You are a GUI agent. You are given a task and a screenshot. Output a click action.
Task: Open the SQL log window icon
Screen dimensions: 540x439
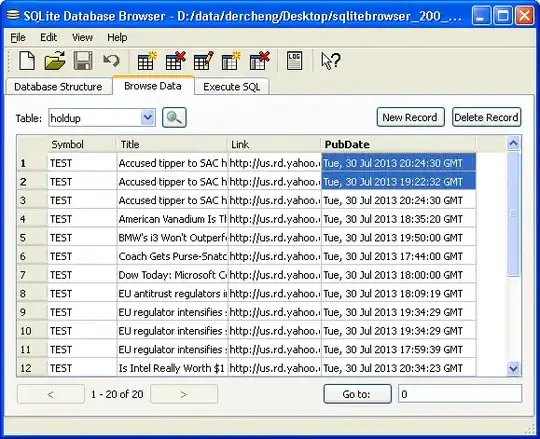tap(294, 61)
